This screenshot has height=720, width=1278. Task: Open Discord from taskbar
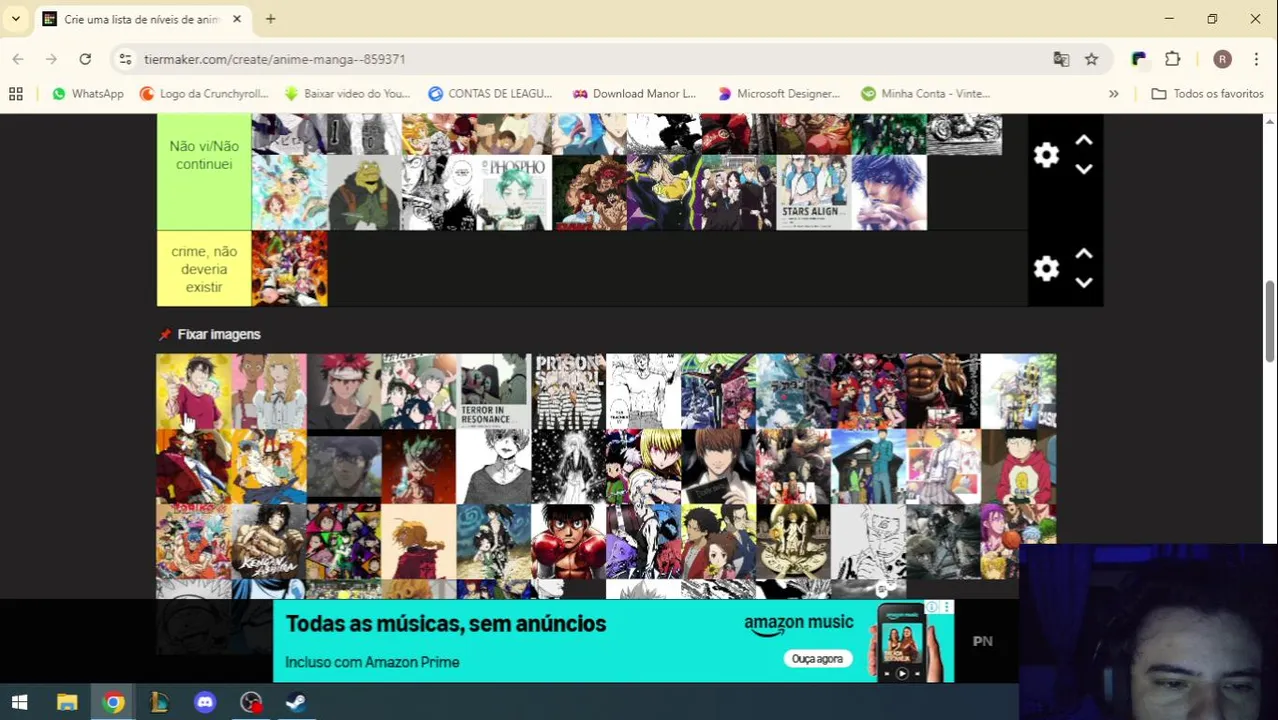[205, 702]
